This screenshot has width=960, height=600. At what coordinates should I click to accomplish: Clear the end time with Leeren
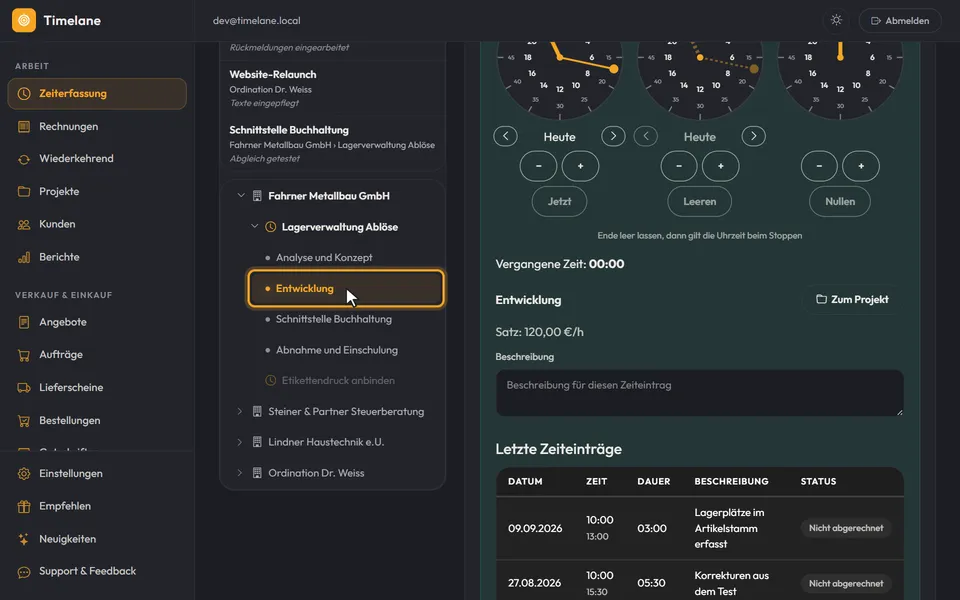coord(699,201)
